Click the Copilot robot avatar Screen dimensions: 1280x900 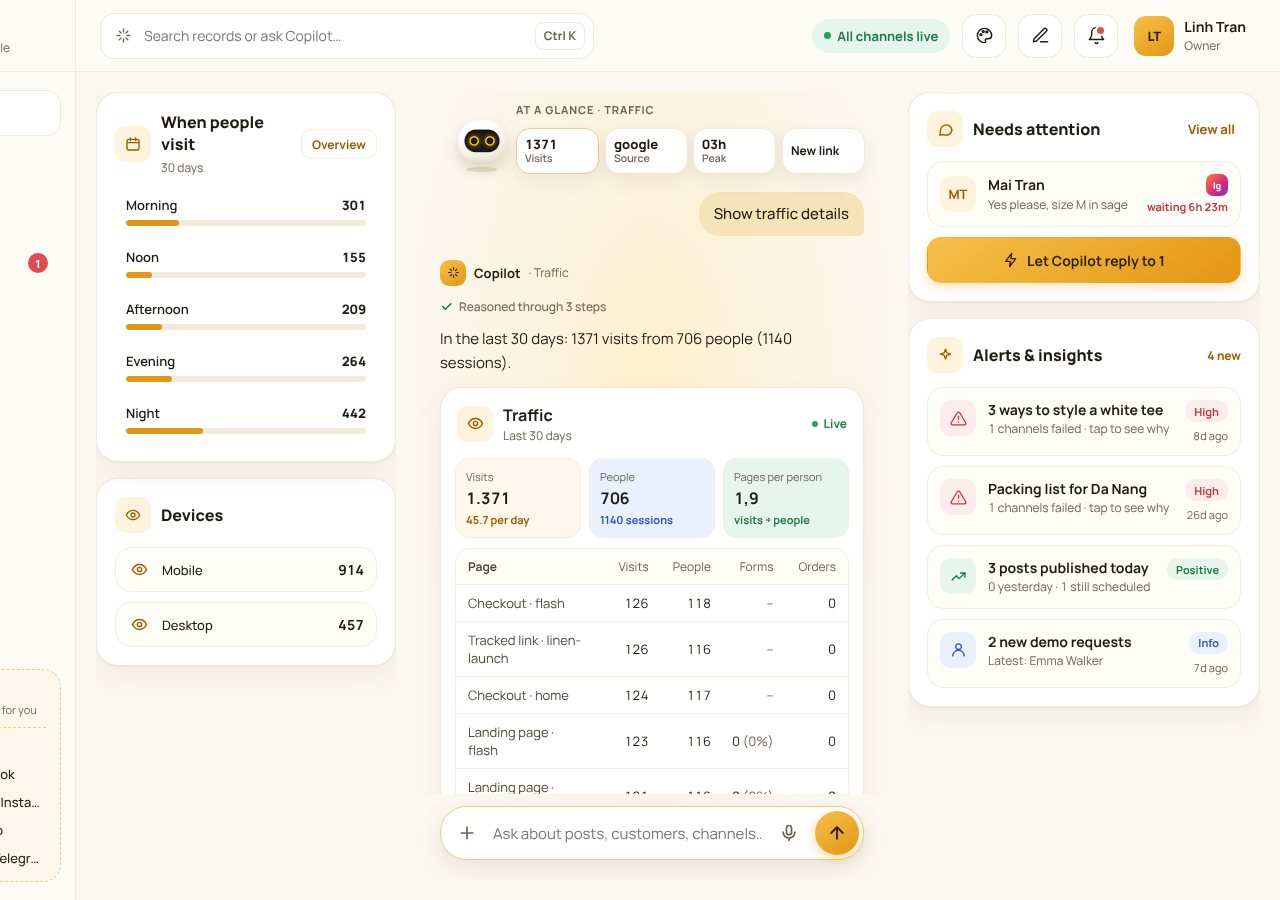coord(482,144)
